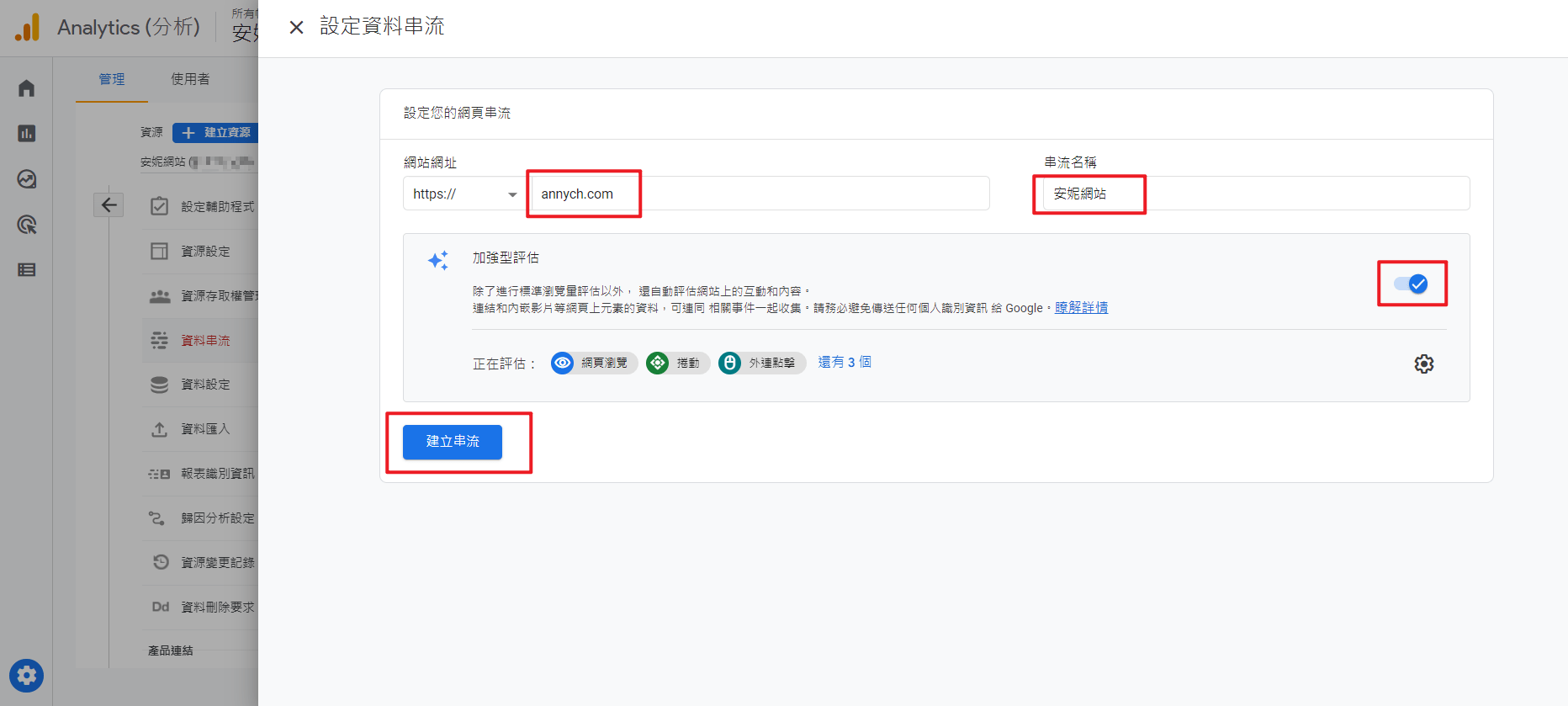The height and width of the screenshot is (706, 1568).
Task: Open the Explore icon in sidebar
Action: tap(27, 178)
